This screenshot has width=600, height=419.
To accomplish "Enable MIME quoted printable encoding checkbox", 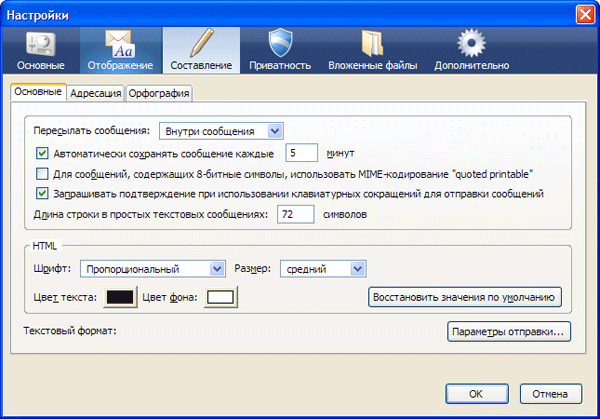I will pyautogui.click(x=42, y=174).
